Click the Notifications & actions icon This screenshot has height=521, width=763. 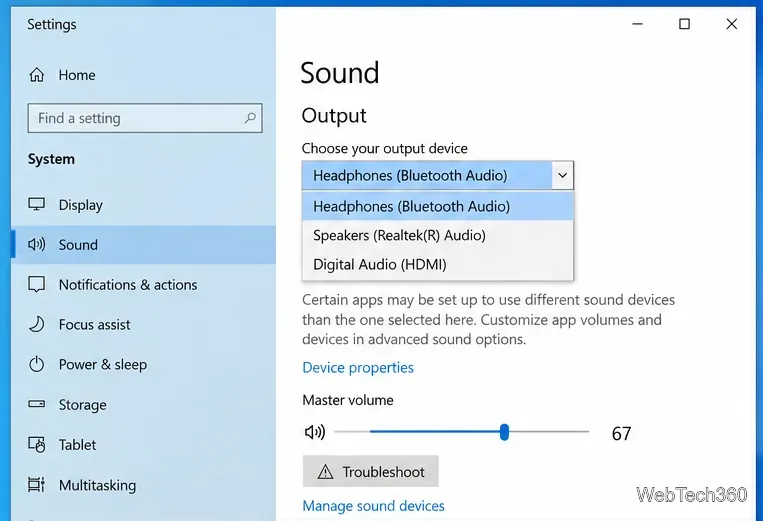tap(36, 284)
